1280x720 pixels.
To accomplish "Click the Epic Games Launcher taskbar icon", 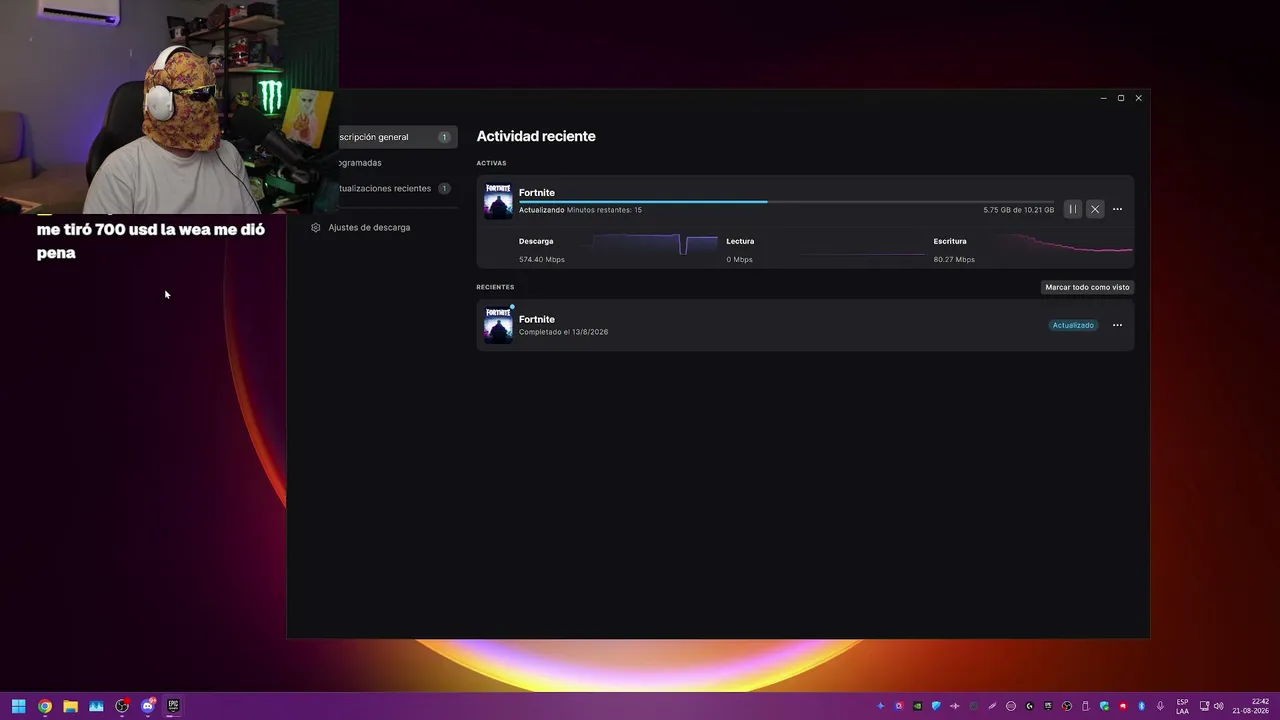I will point(173,706).
